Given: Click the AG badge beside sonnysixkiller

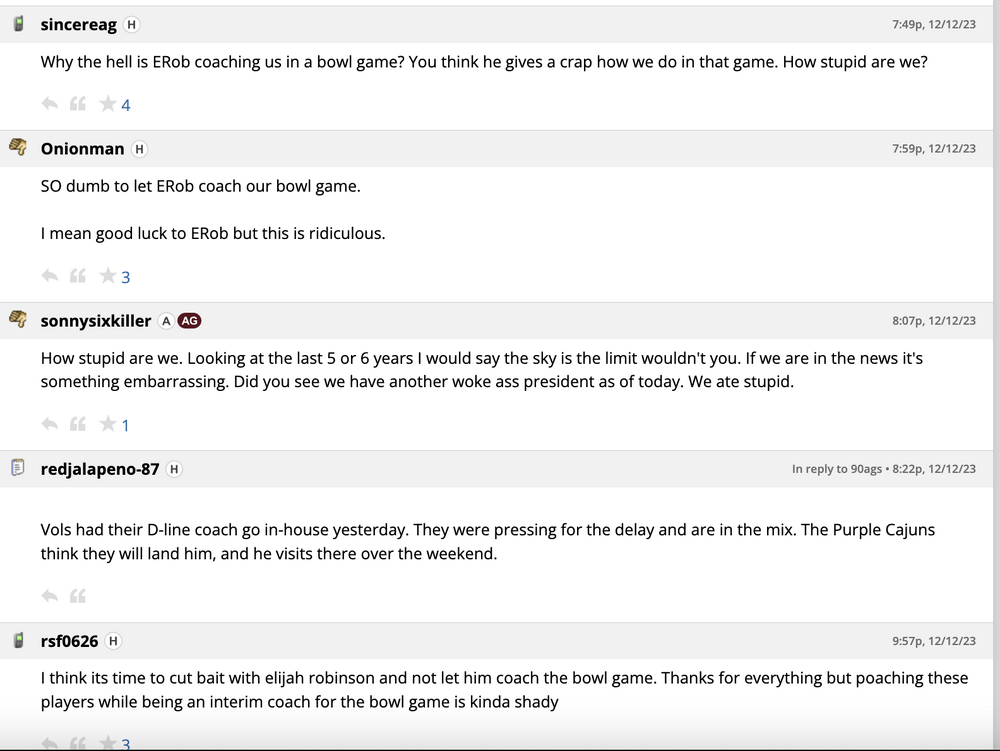Looking at the screenshot, I should point(189,321).
